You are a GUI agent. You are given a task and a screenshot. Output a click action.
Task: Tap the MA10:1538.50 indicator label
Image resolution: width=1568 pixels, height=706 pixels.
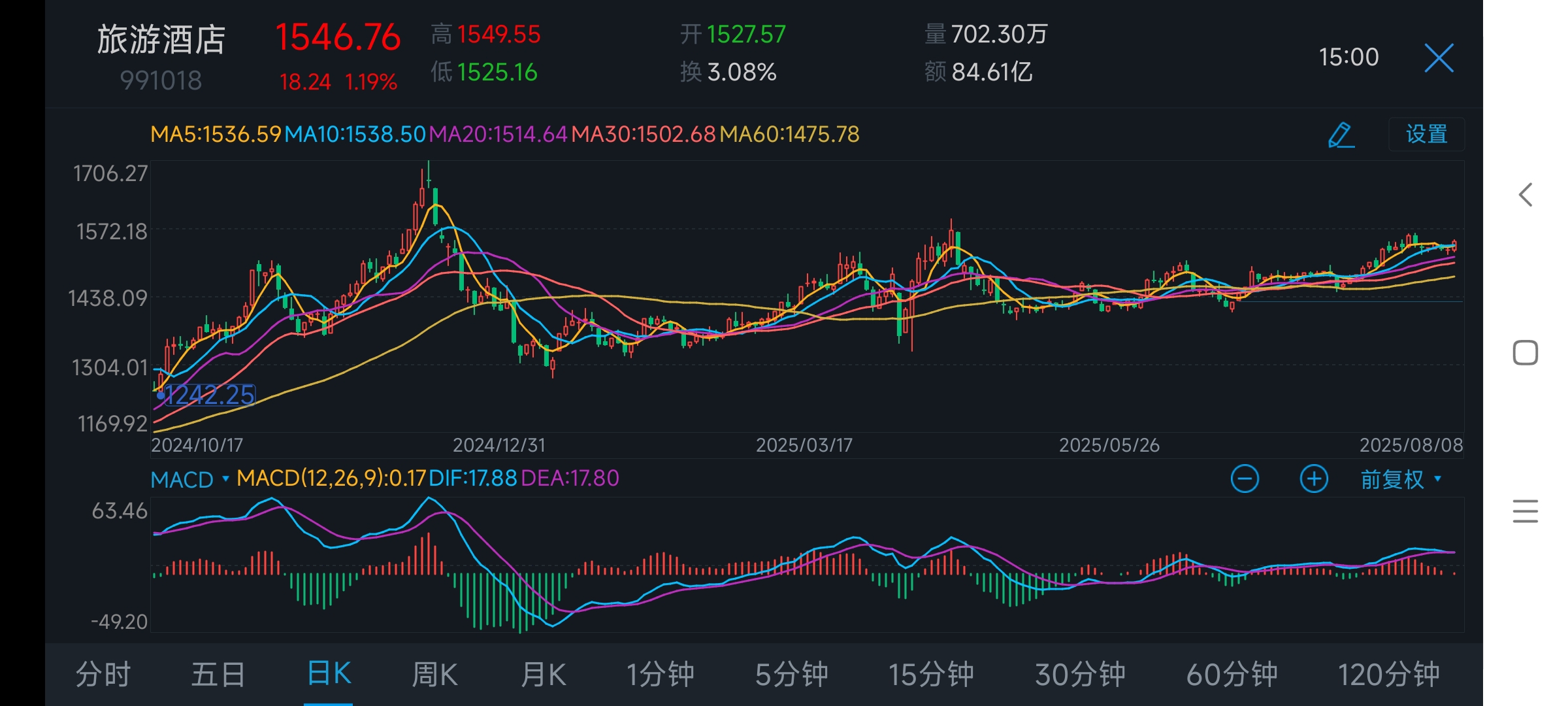355,134
